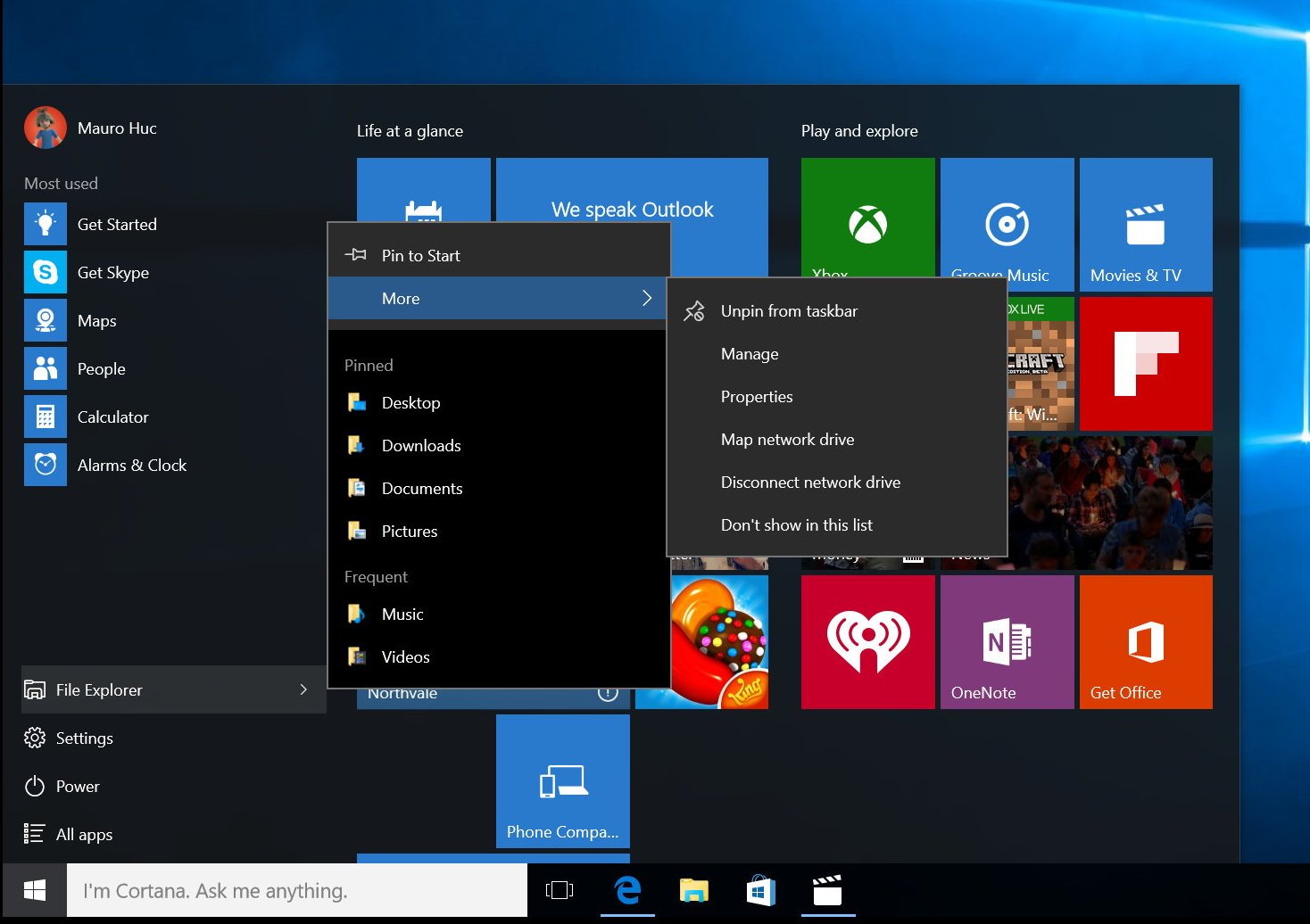Click the Mauro Huc user avatar
Screen dimensions: 1310x924
(x=46, y=128)
